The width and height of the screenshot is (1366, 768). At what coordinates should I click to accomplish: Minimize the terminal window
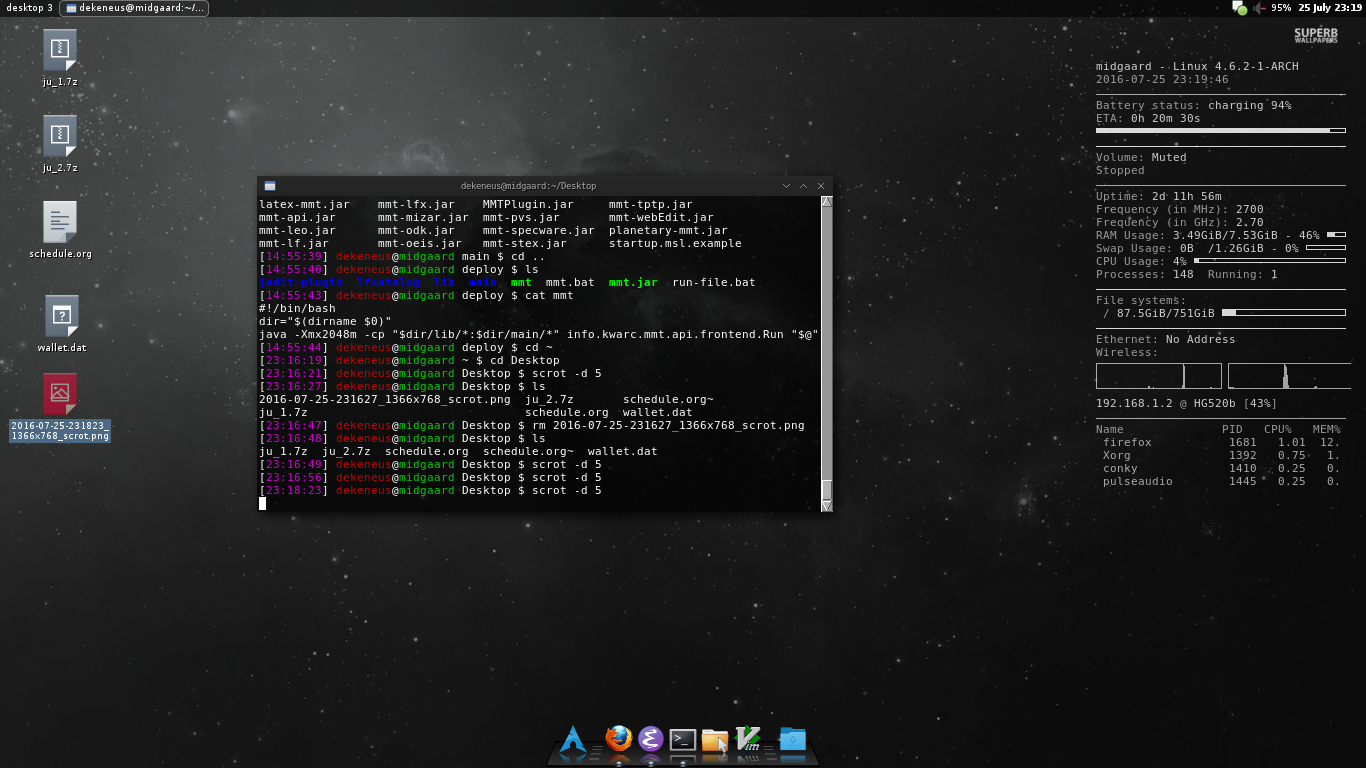pos(786,186)
